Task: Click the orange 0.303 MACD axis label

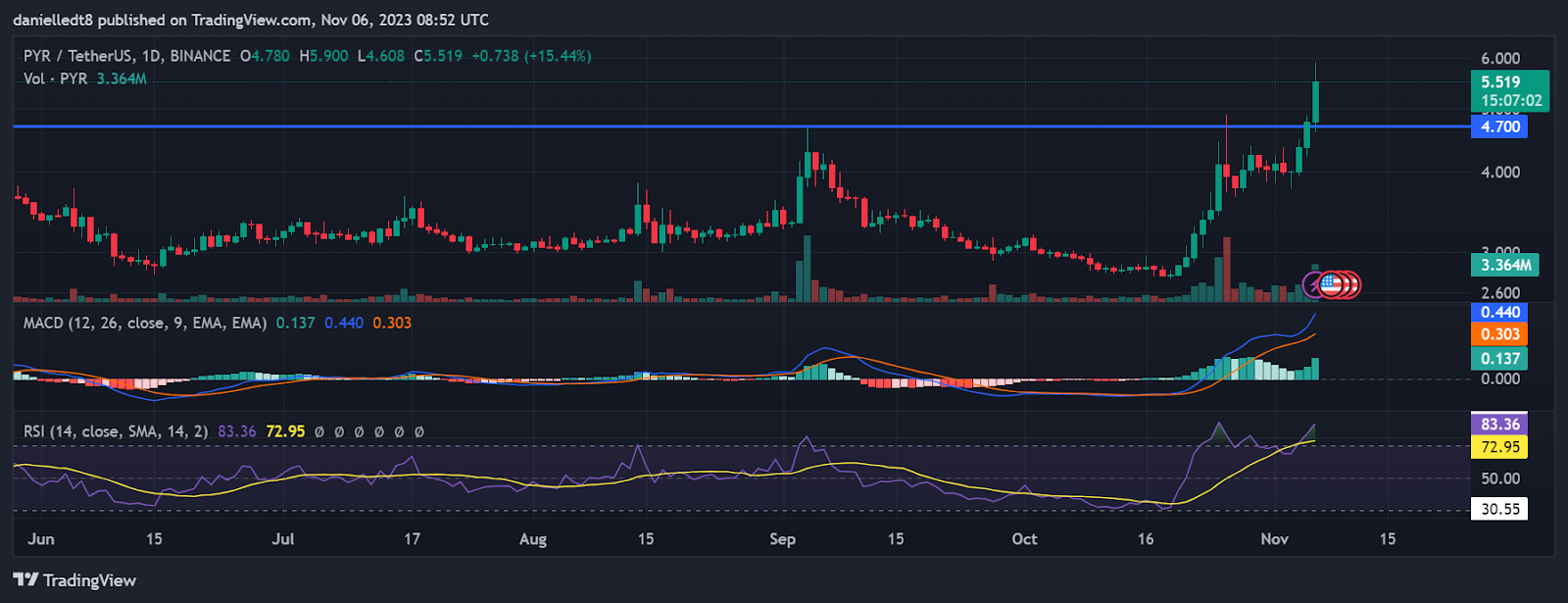Action: [1499, 334]
